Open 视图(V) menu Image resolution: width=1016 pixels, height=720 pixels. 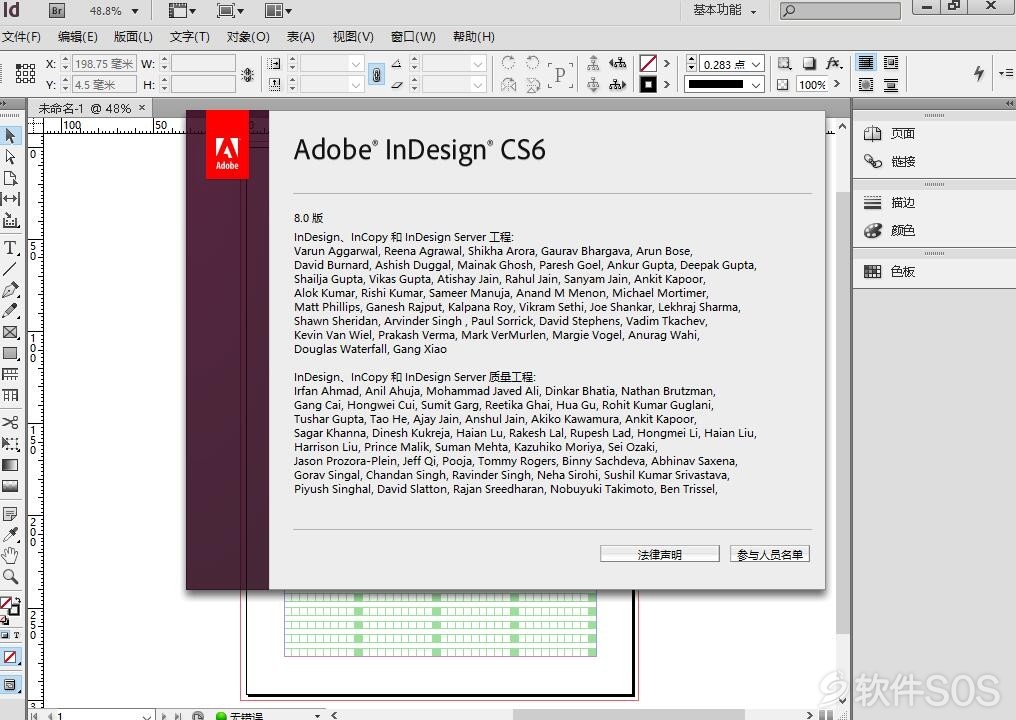click(353, 37)
